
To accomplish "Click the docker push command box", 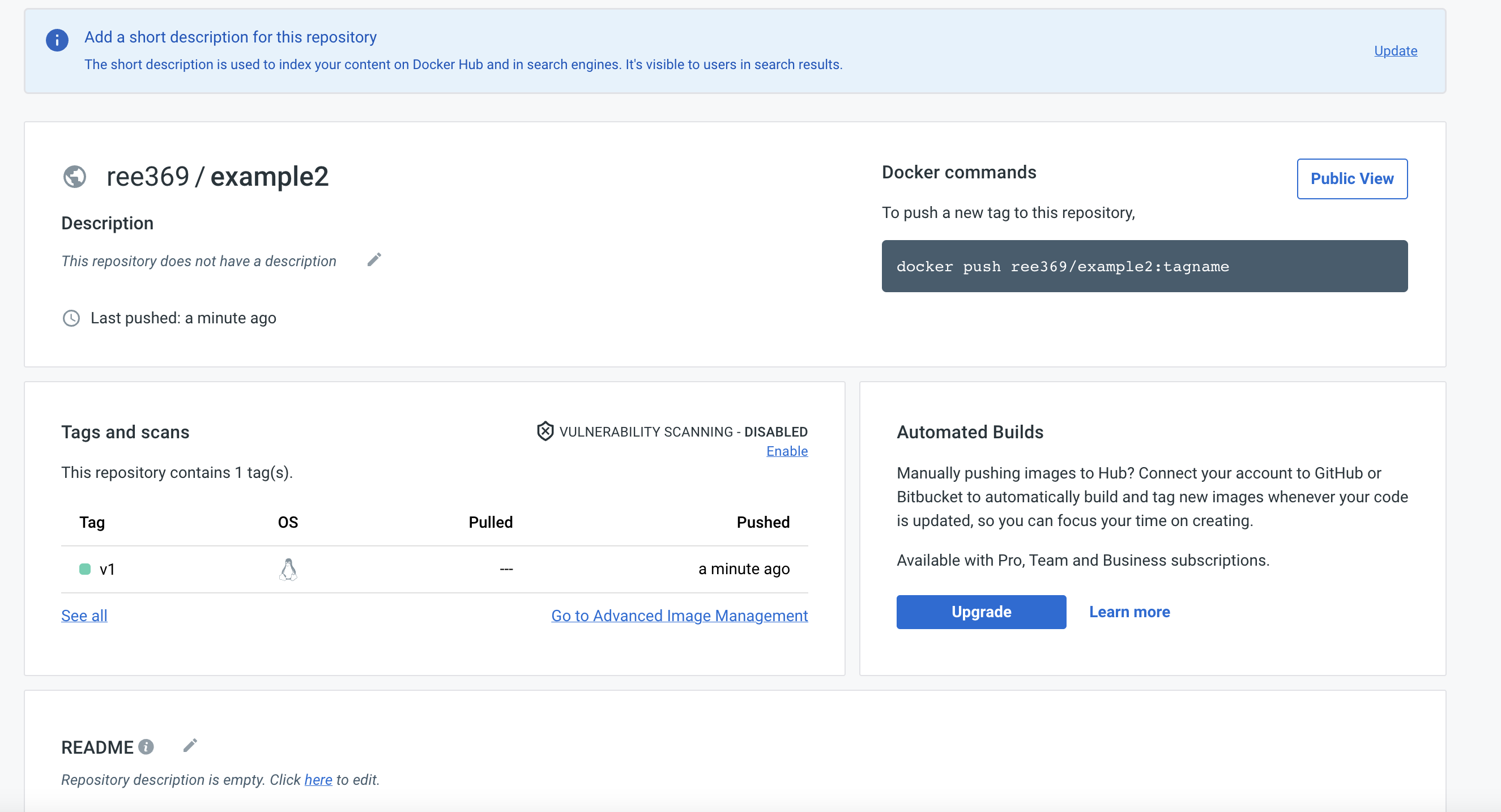I will tap(1144, 266).
